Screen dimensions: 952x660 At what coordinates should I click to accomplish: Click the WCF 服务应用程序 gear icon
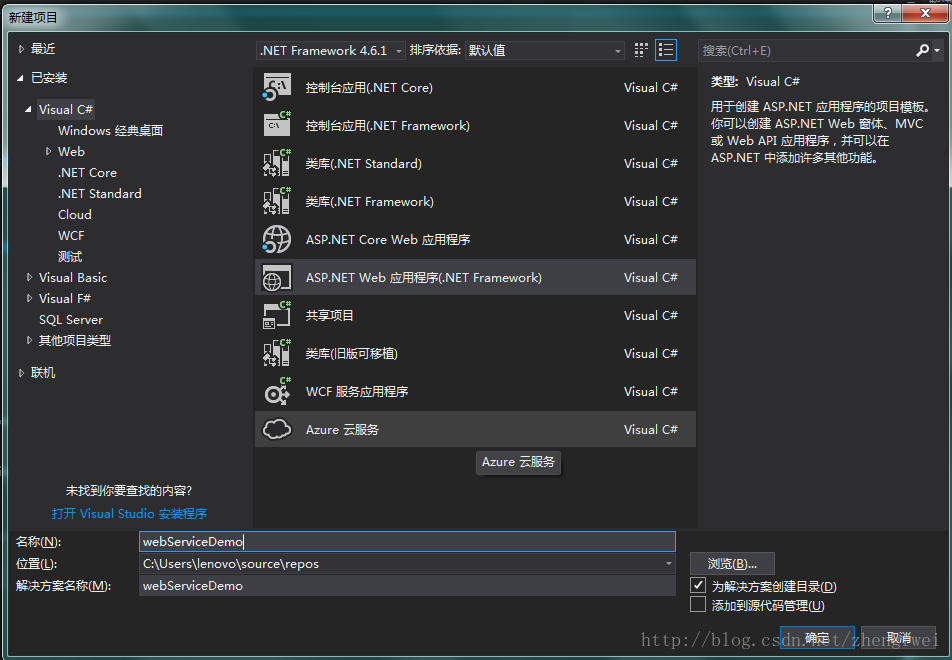pos(277,391)
